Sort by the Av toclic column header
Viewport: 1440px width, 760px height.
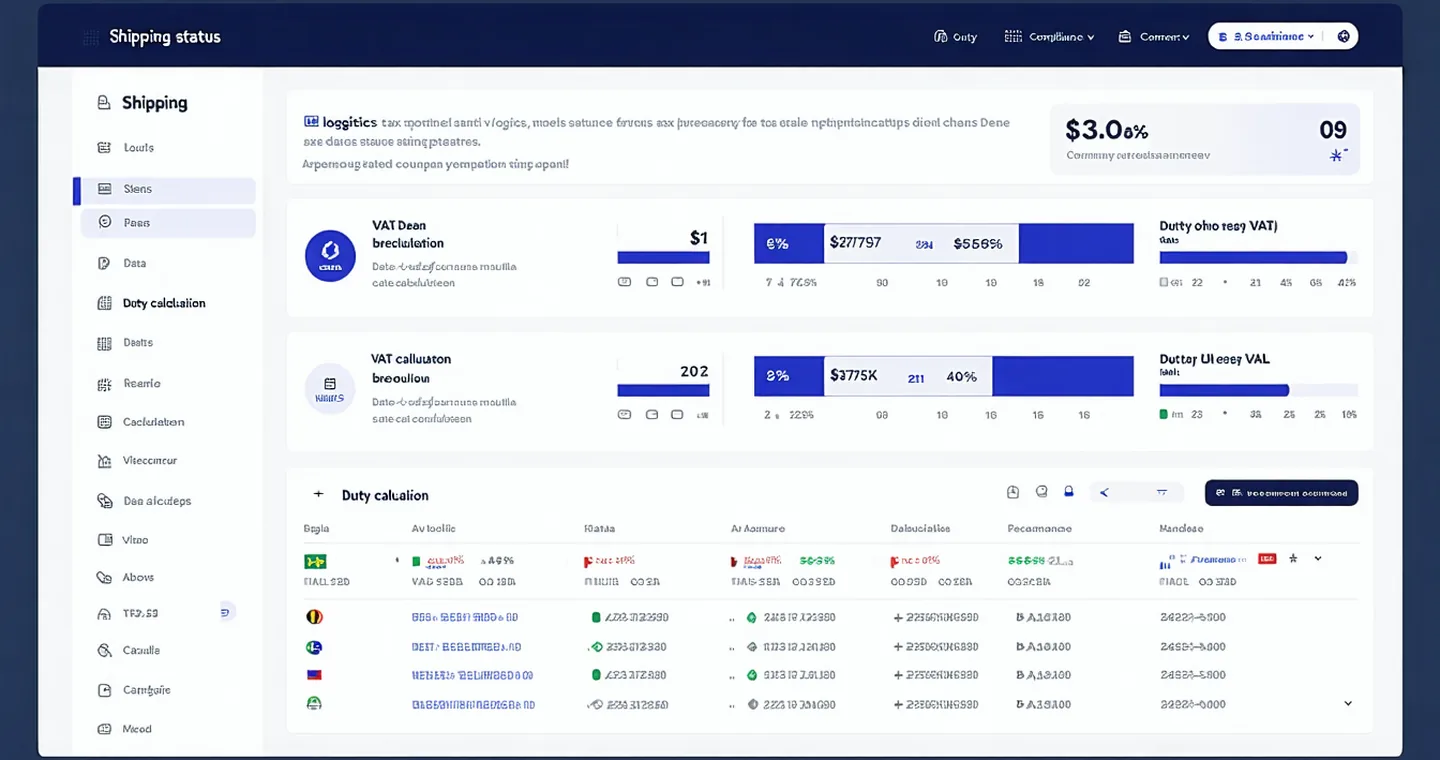tap(433, 528)
